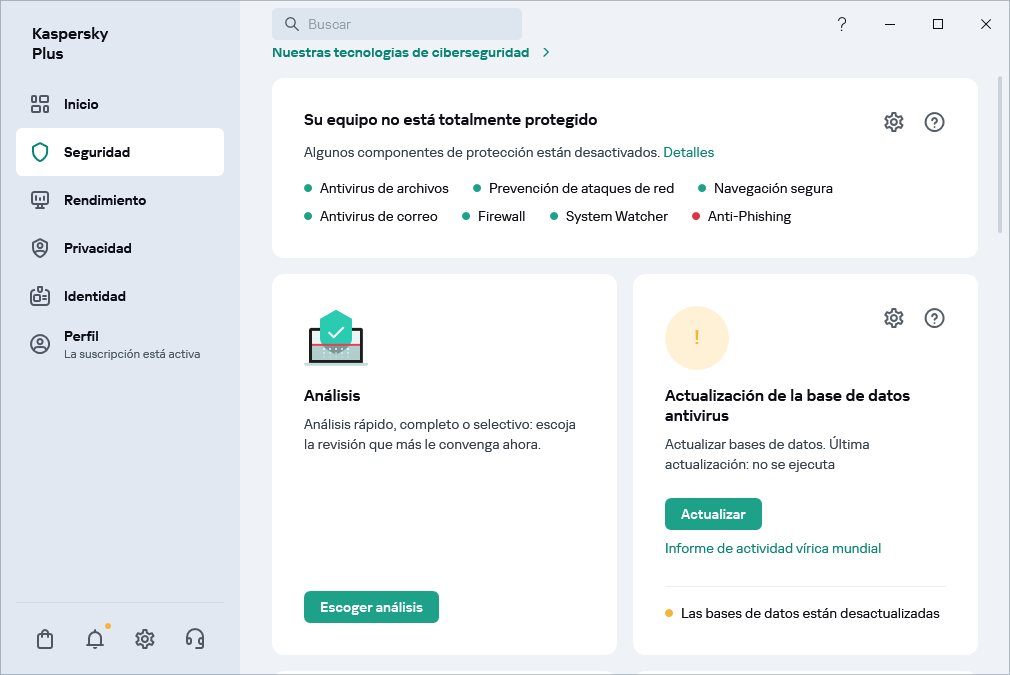Open the notifications bell with orange badge
This screenshot has height=675, width=1010.
tap(94, 638)
